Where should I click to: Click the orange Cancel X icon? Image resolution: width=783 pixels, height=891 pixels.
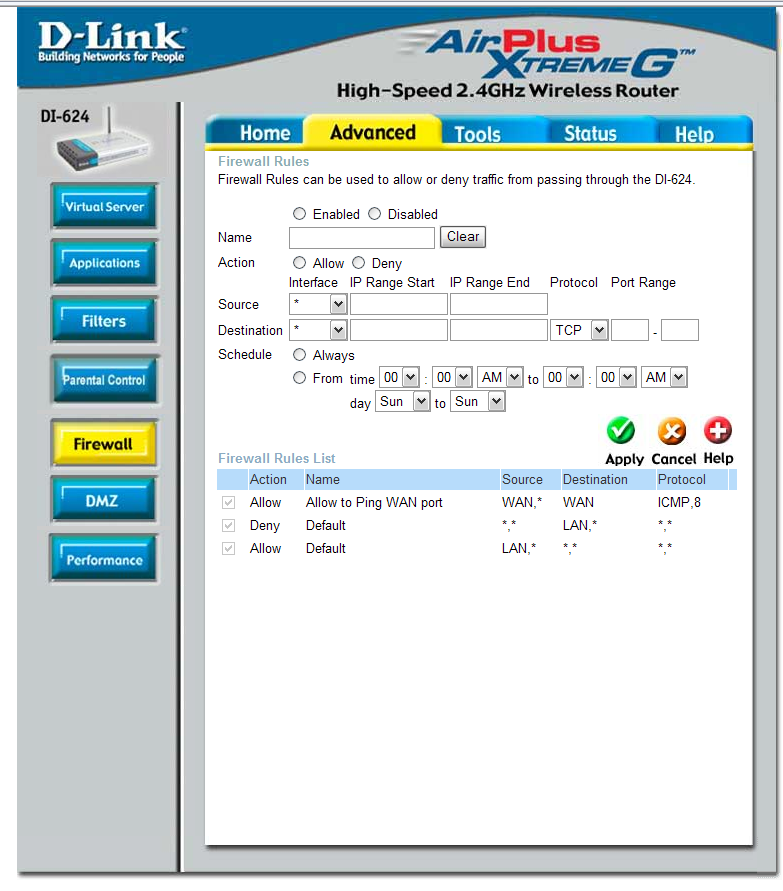tap(672, 431)
